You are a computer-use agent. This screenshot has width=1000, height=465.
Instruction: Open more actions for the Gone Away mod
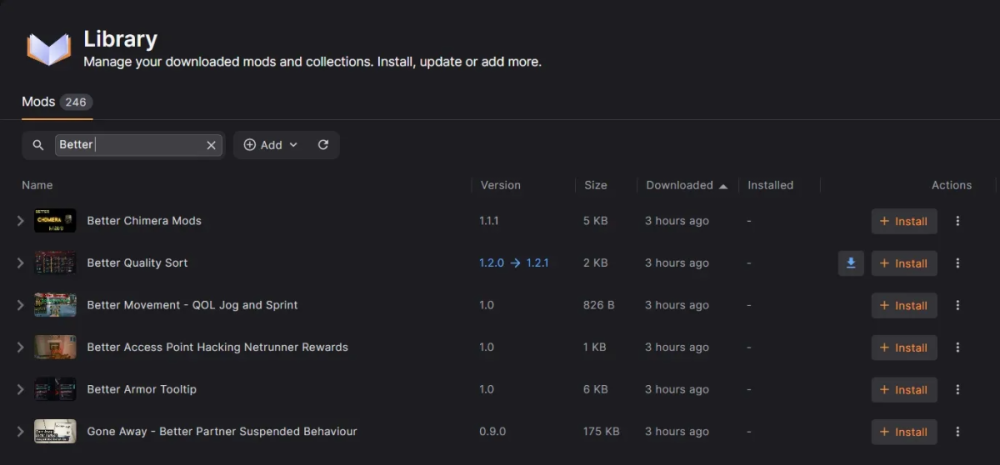(957, 432)
